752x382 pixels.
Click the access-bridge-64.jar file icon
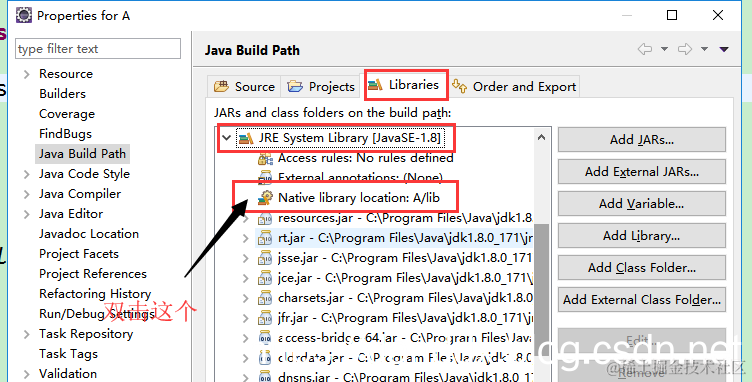[265, 338]
